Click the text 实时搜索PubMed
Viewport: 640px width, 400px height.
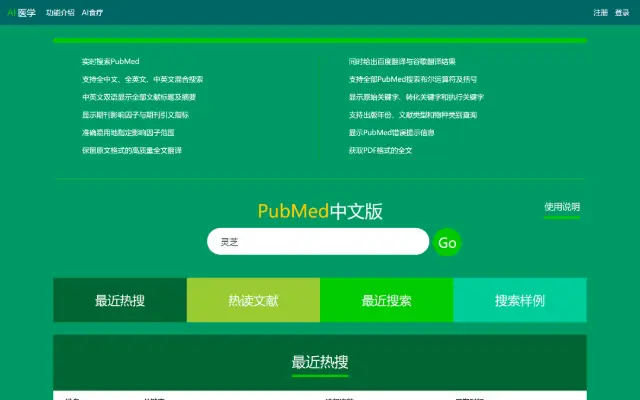[x=111, y=62]
